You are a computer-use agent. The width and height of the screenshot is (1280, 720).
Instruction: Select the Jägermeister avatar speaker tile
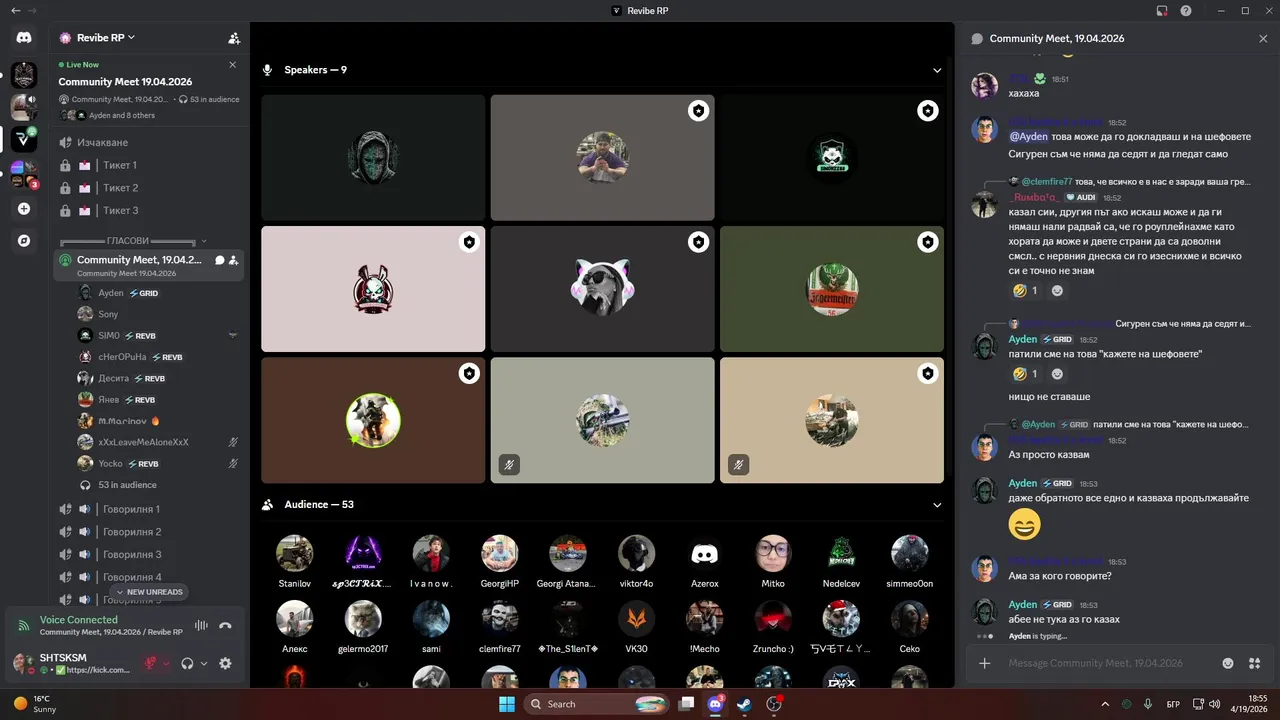(x=832, y=289)
